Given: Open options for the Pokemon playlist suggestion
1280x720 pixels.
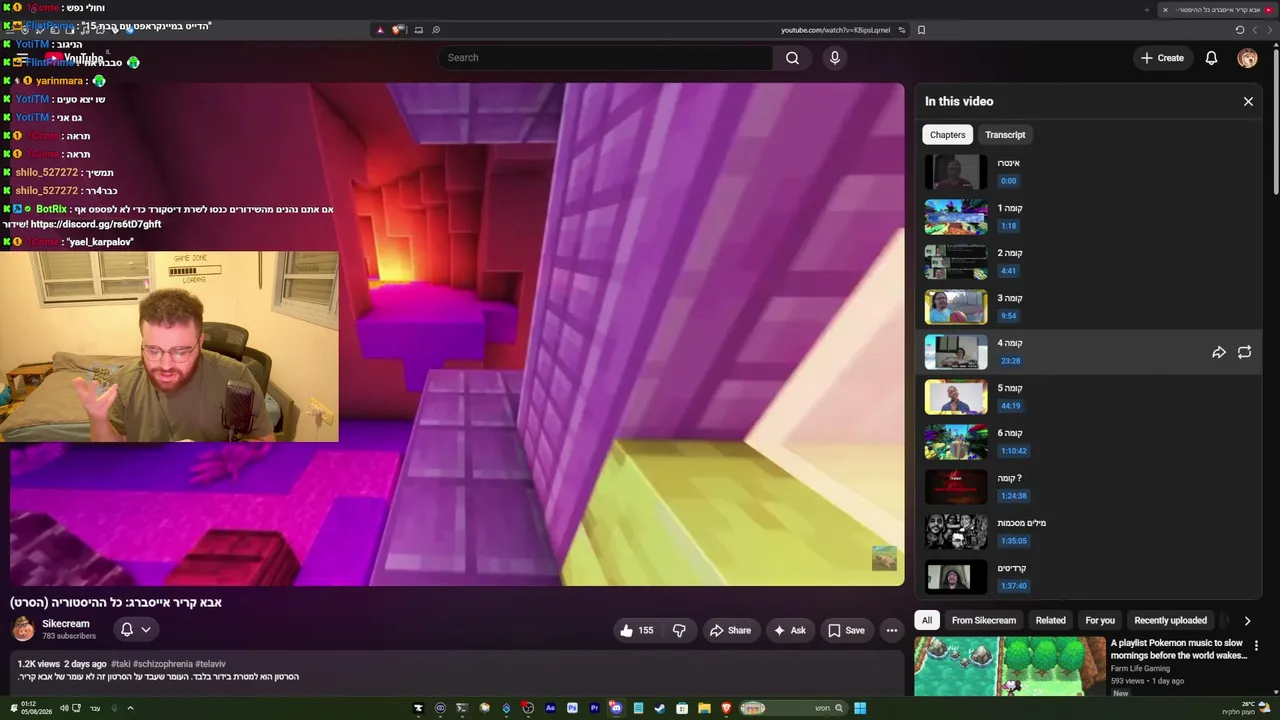Looking at the screenshot, I should click(x=1256, y=646).
